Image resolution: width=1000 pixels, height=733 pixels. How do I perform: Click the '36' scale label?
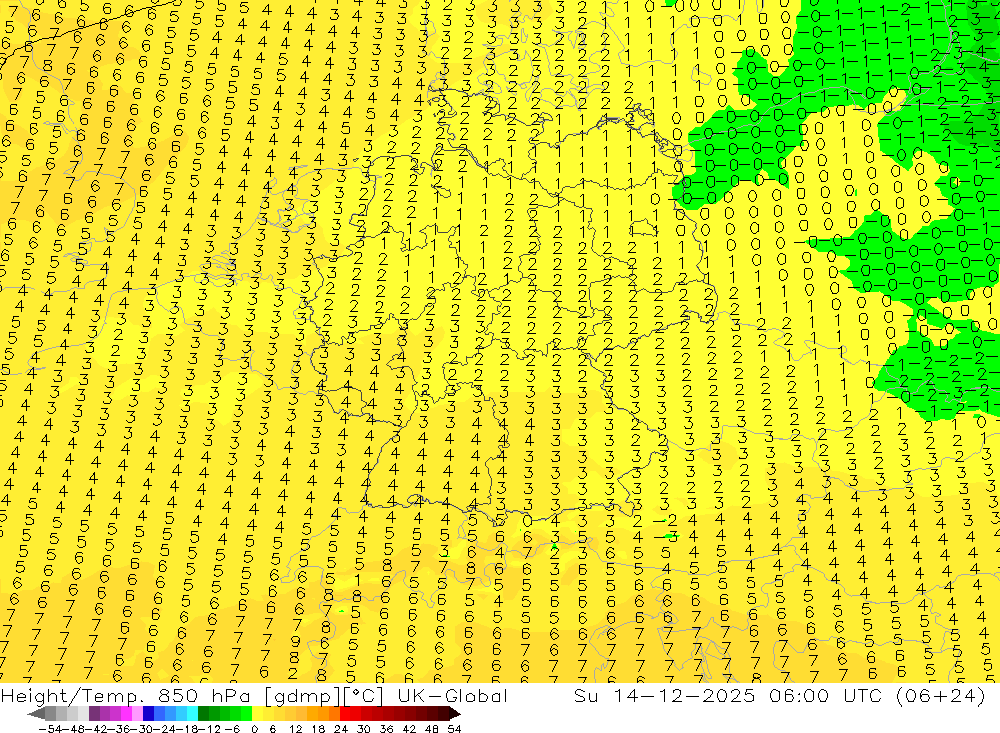[386, 729]
